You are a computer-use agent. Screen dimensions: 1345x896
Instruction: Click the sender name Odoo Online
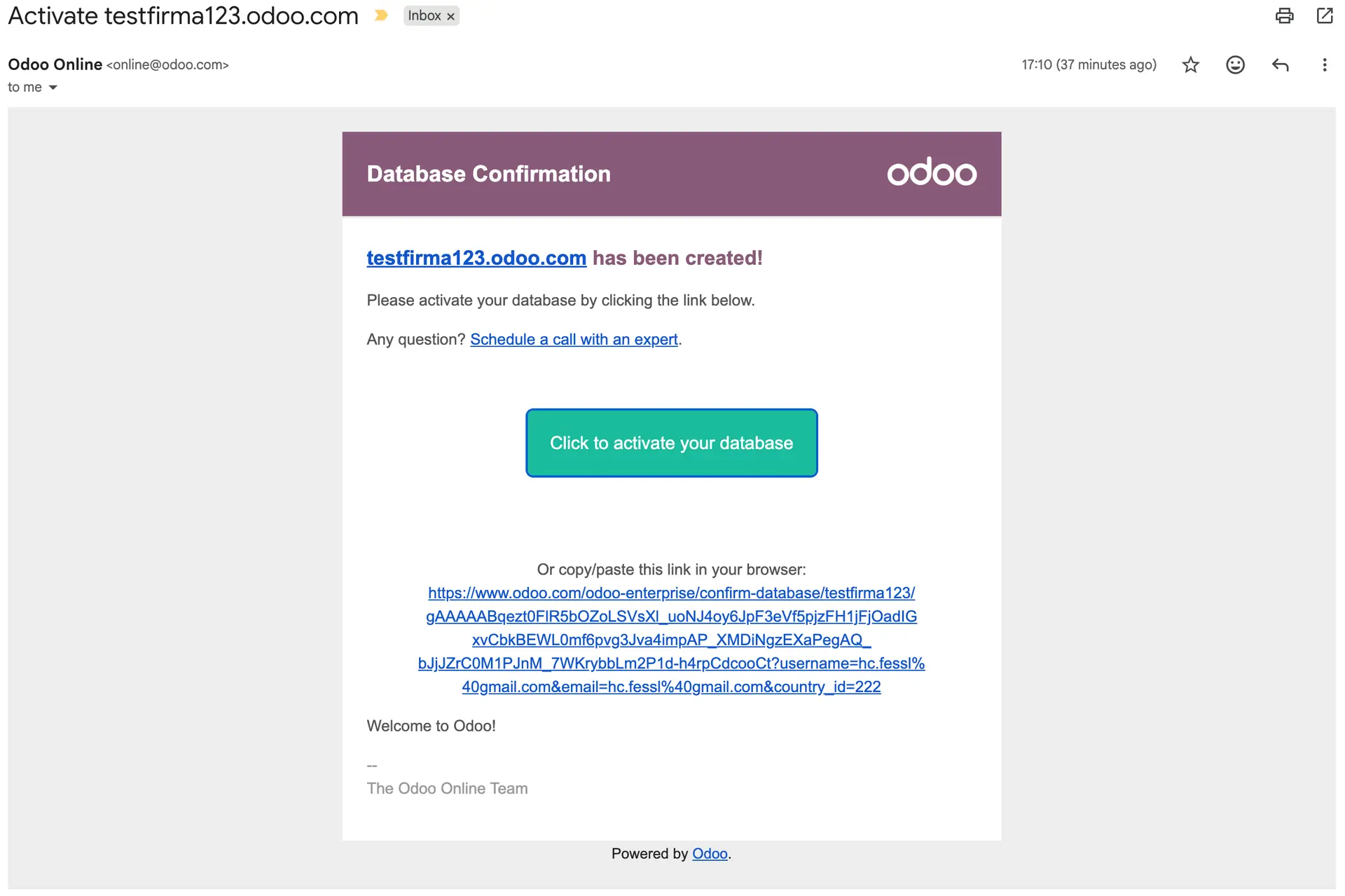tap(55, 64)
